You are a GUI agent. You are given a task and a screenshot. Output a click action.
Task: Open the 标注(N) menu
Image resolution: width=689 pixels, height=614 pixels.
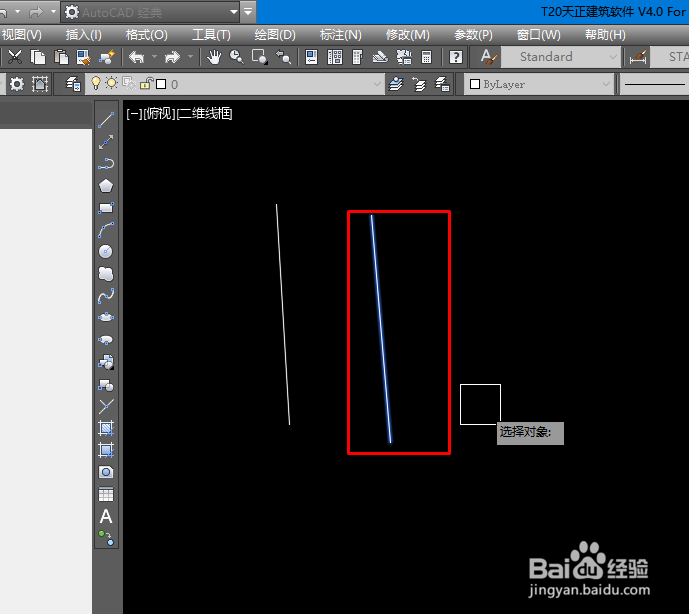(x=341, y=35)
